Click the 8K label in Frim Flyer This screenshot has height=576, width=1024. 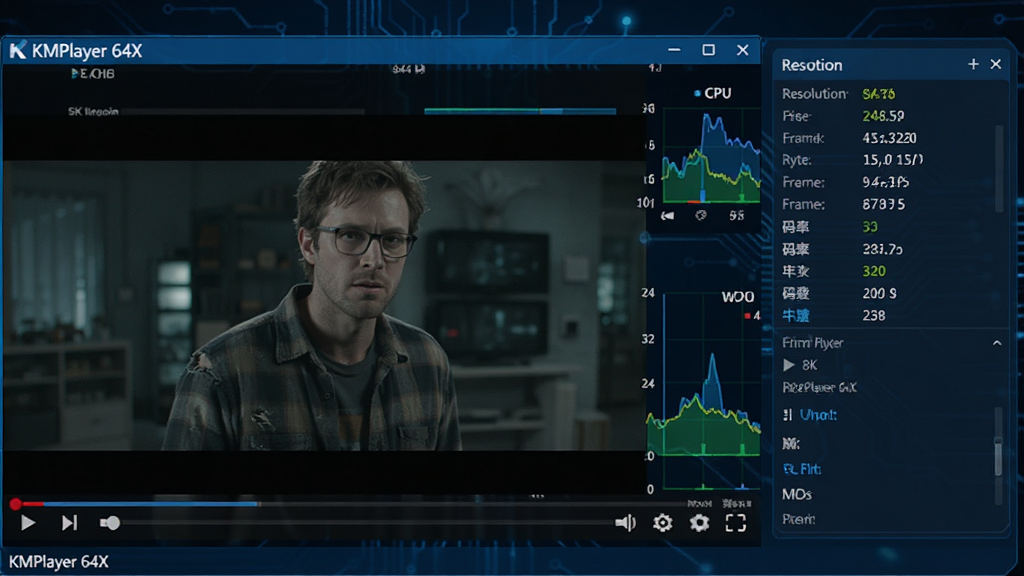[809, 365]
